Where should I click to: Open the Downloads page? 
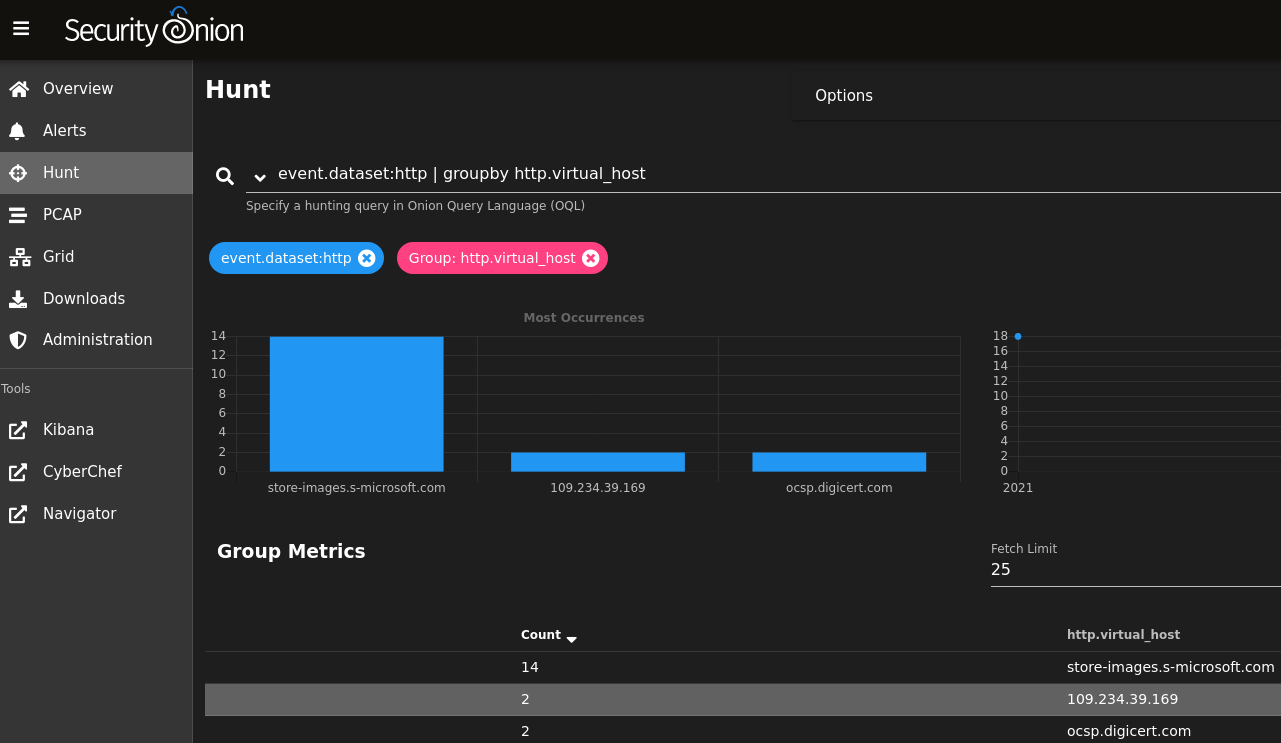tap(96, 299)
